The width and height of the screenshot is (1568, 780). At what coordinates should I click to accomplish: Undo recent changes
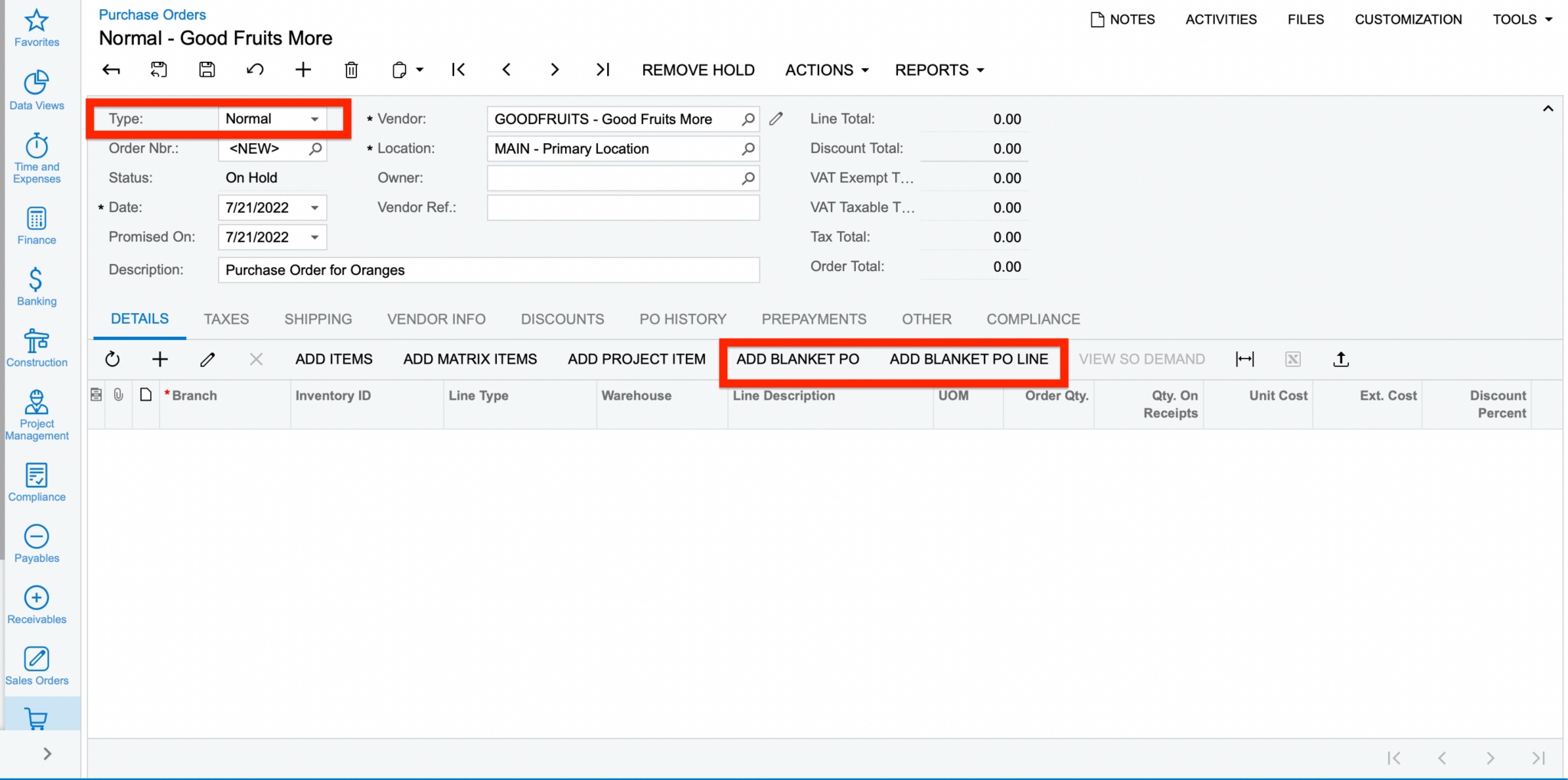click(x=255, y=70)
